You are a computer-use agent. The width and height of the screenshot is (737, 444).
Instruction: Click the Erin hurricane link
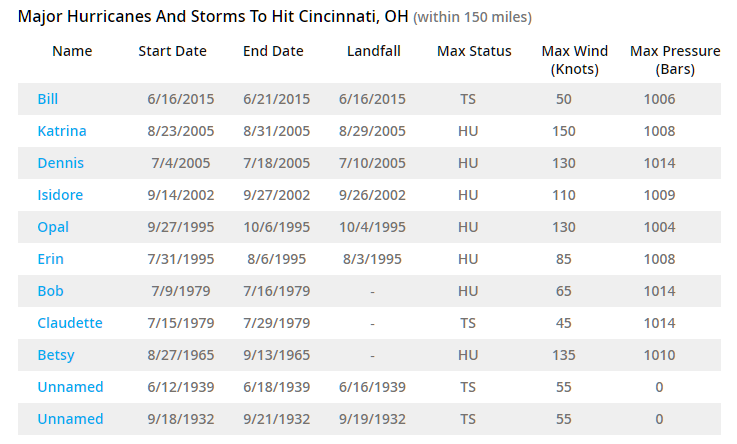pos(50,259)
